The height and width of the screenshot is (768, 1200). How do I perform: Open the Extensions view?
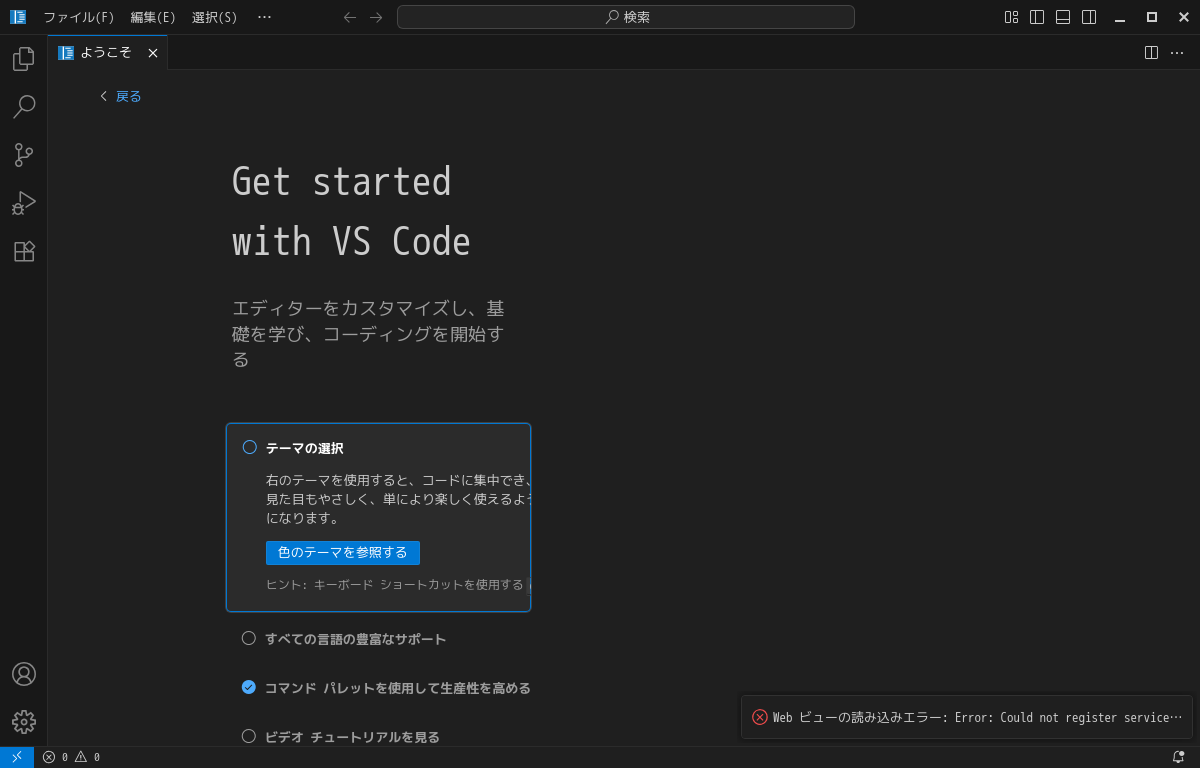(23, 251)
